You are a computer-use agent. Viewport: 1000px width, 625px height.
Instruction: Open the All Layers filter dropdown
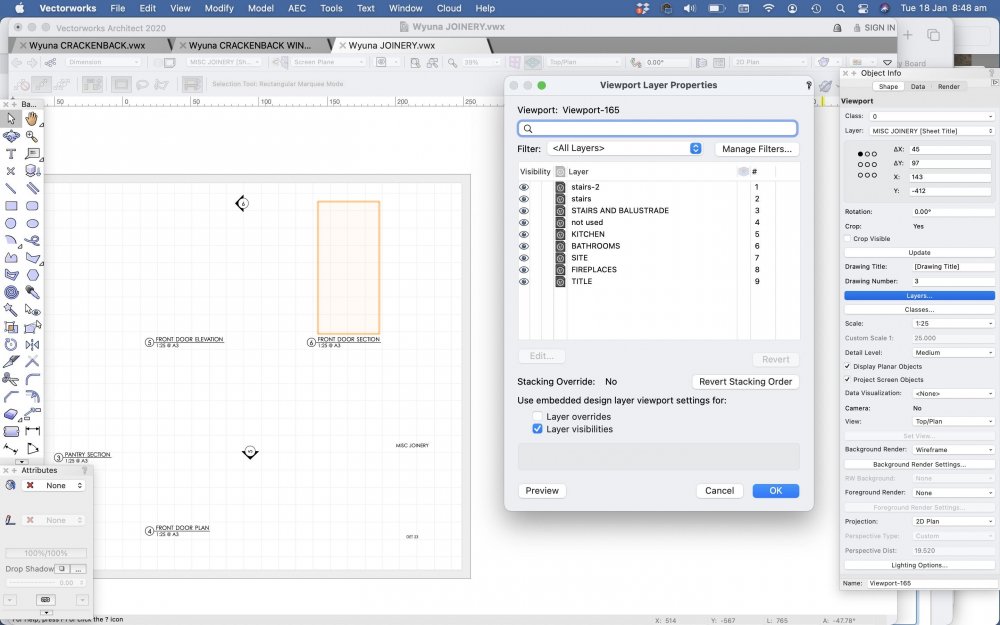[626, 149]
